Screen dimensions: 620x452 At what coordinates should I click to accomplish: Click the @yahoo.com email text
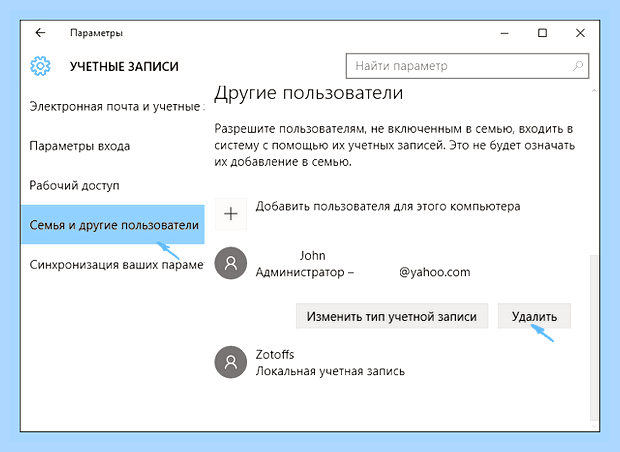435,272
